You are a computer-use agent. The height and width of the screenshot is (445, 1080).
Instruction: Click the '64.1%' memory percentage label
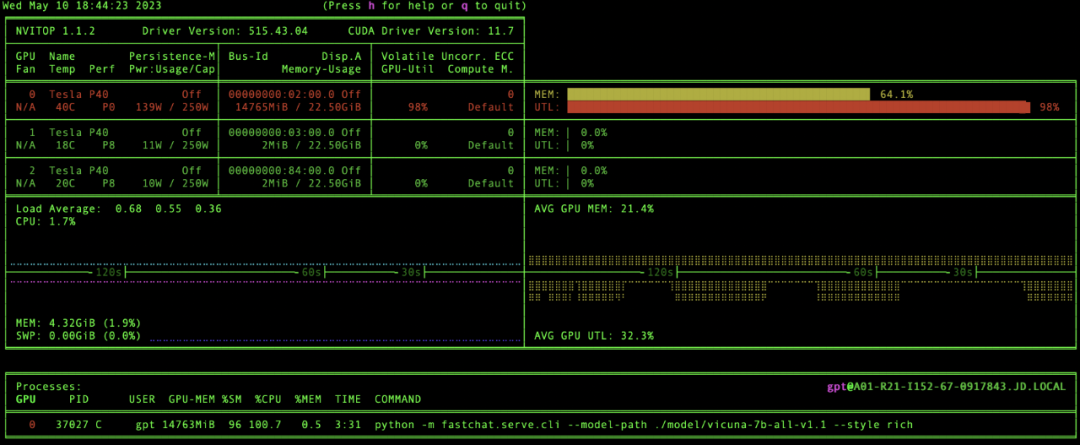point(897,94)
